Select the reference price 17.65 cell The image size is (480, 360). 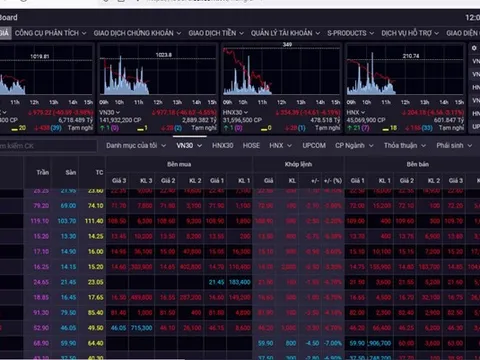(x=96, y=297)
